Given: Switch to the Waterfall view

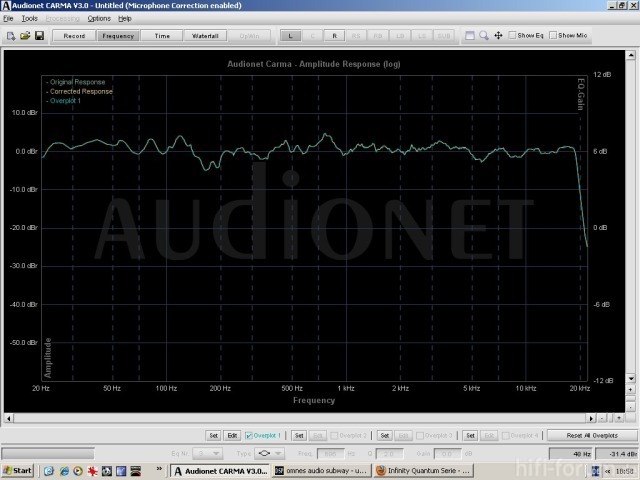Looking at the screenshot, I should tap(205, 36).
